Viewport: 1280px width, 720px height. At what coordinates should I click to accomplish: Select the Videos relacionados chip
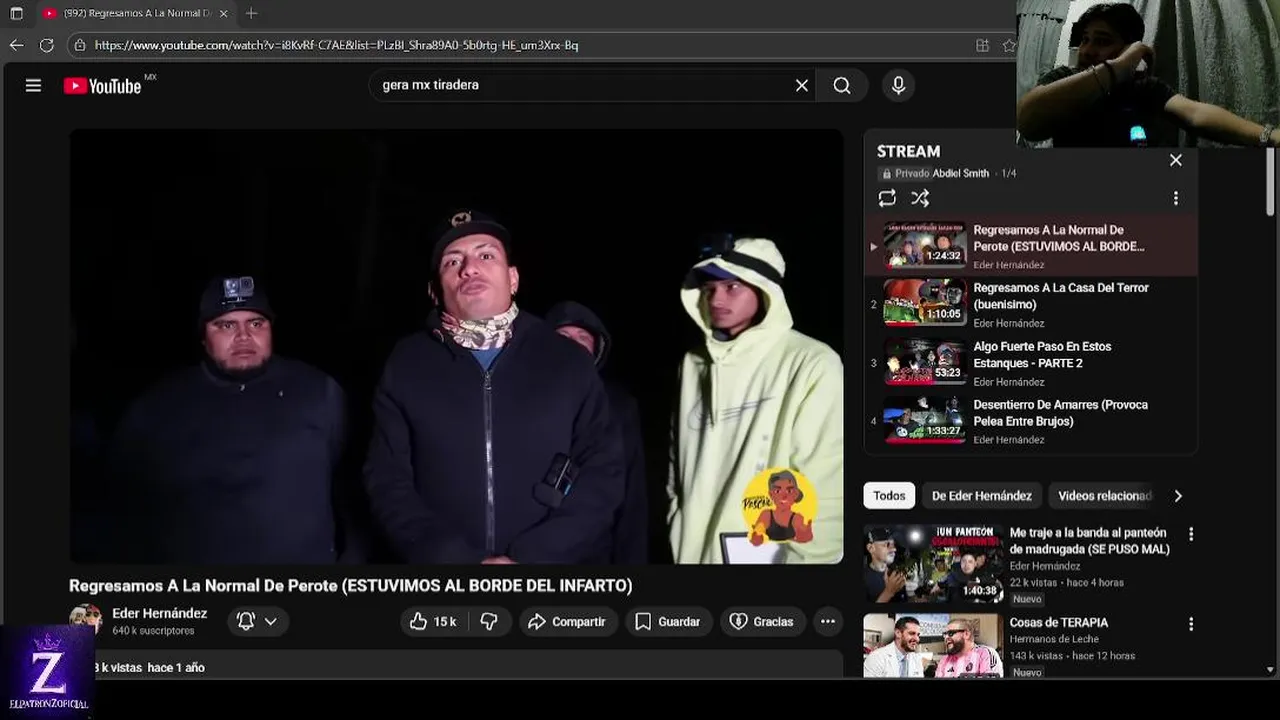1104,495
